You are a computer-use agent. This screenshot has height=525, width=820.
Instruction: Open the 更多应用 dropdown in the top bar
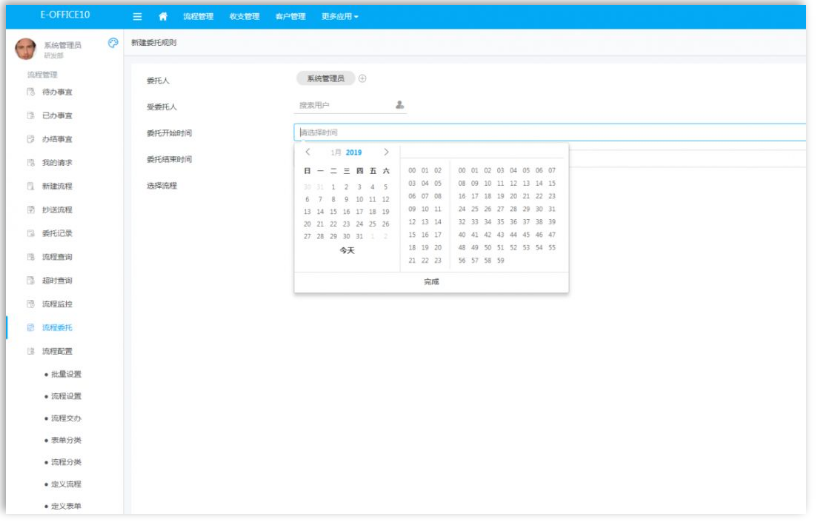[340, 17]
